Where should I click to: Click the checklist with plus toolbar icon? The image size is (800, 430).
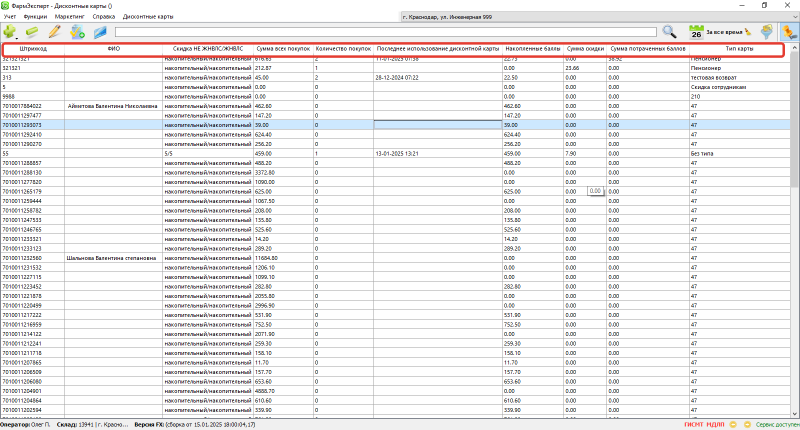(77, 33)
